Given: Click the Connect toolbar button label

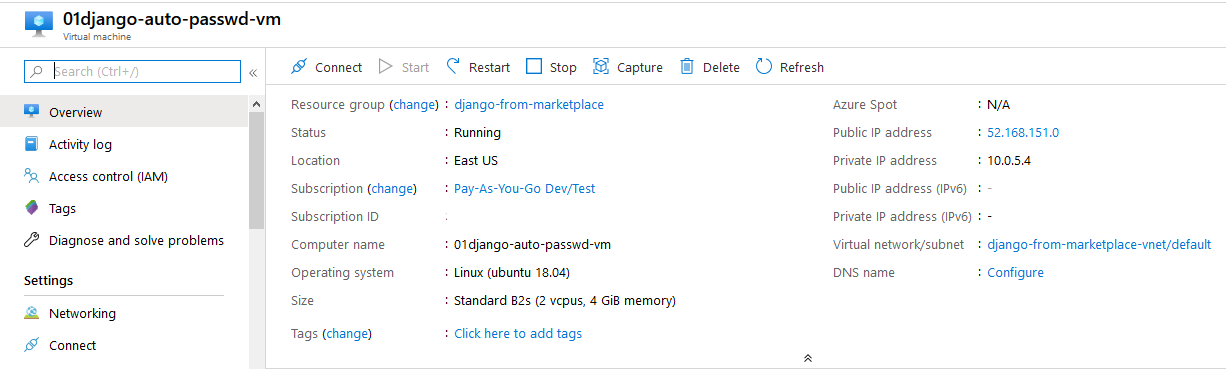Looking at the screenshot, I should coord(338,67).
